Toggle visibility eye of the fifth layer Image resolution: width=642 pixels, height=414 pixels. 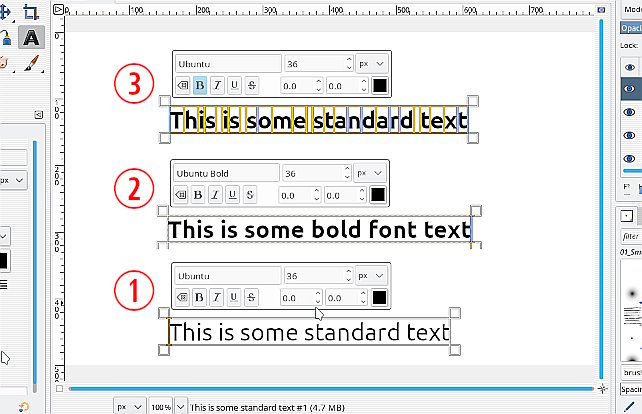click(x=630, y=159)
